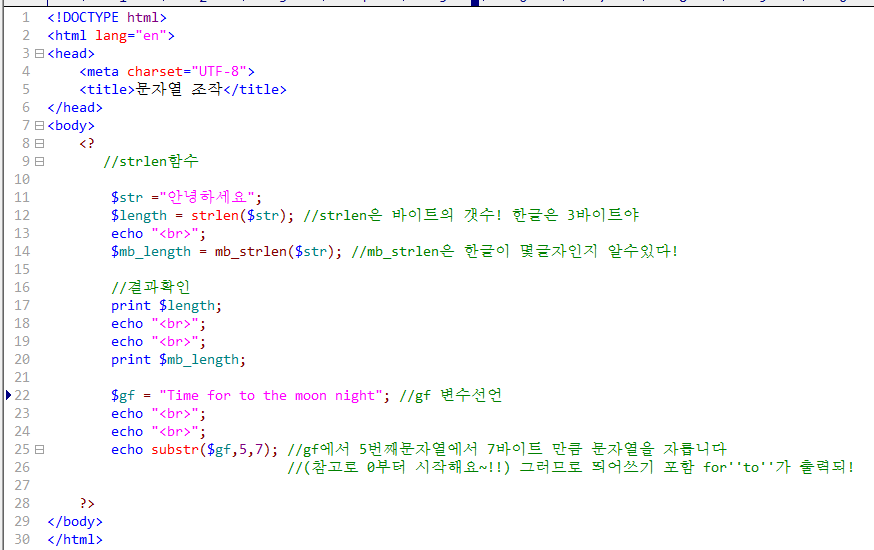
Task: Click the comment on line 26 ending 출력되!
Action: point(571,467)
